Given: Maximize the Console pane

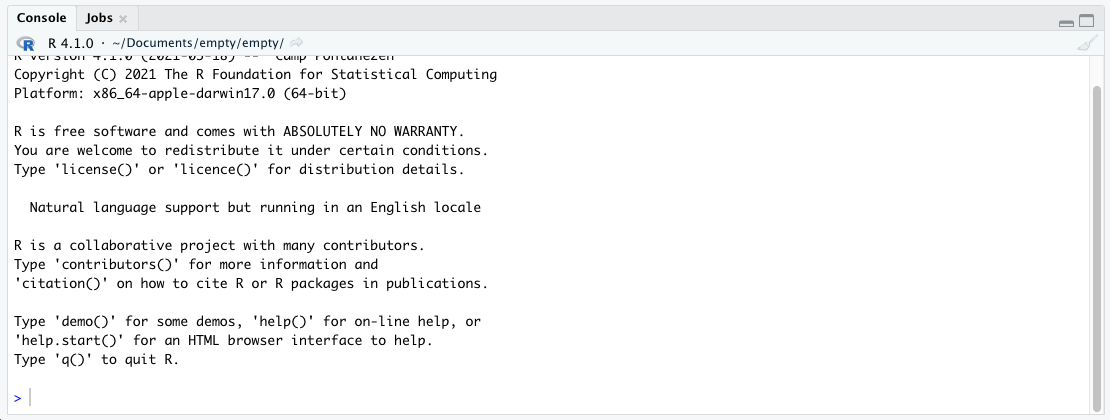Looking at the screenshot, I should pos(1086,20).
